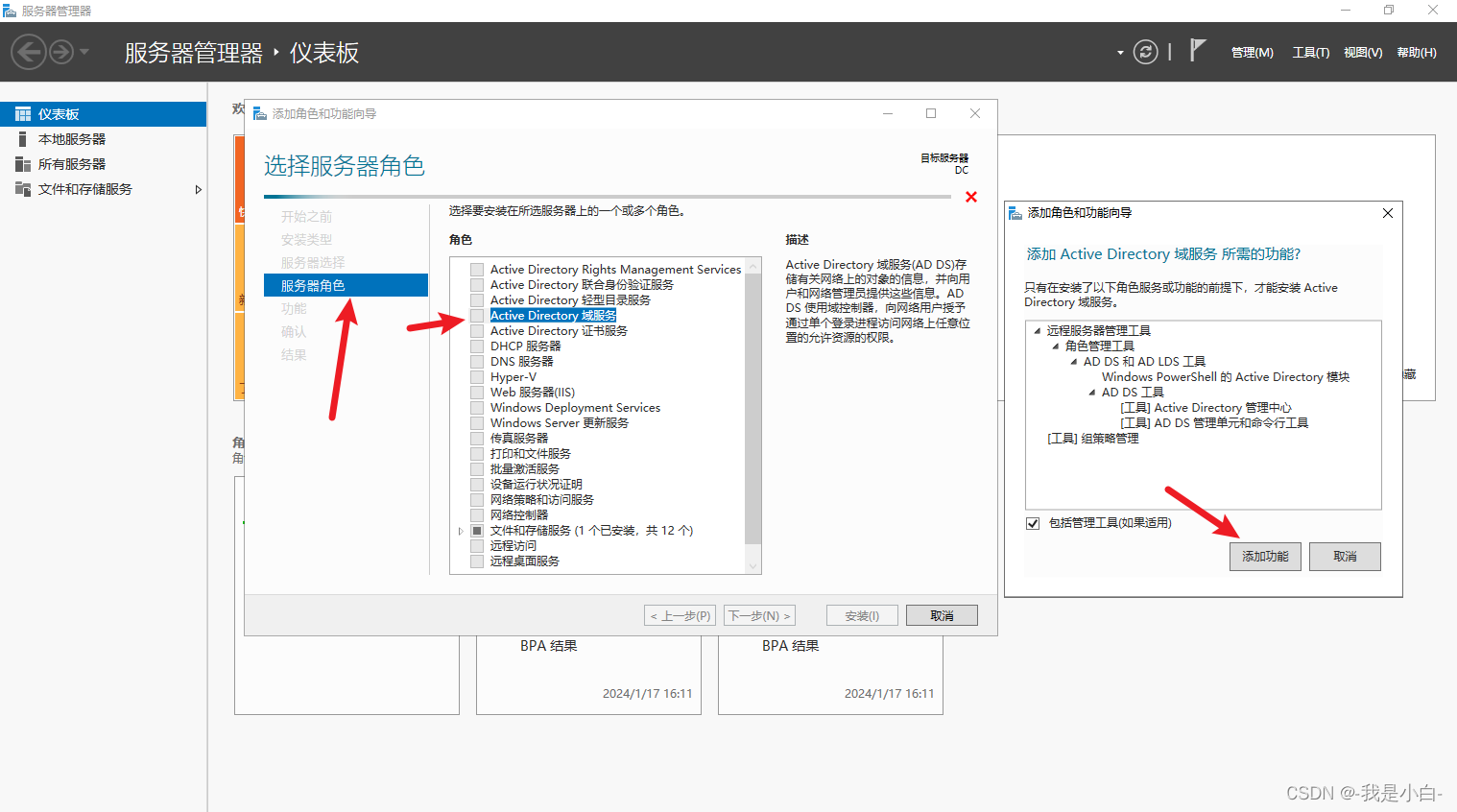The height and width of the screenshot is (812, 1457).
Task: Click the refresh icon in Server Manager header
Action: (x=1145, y=52)
